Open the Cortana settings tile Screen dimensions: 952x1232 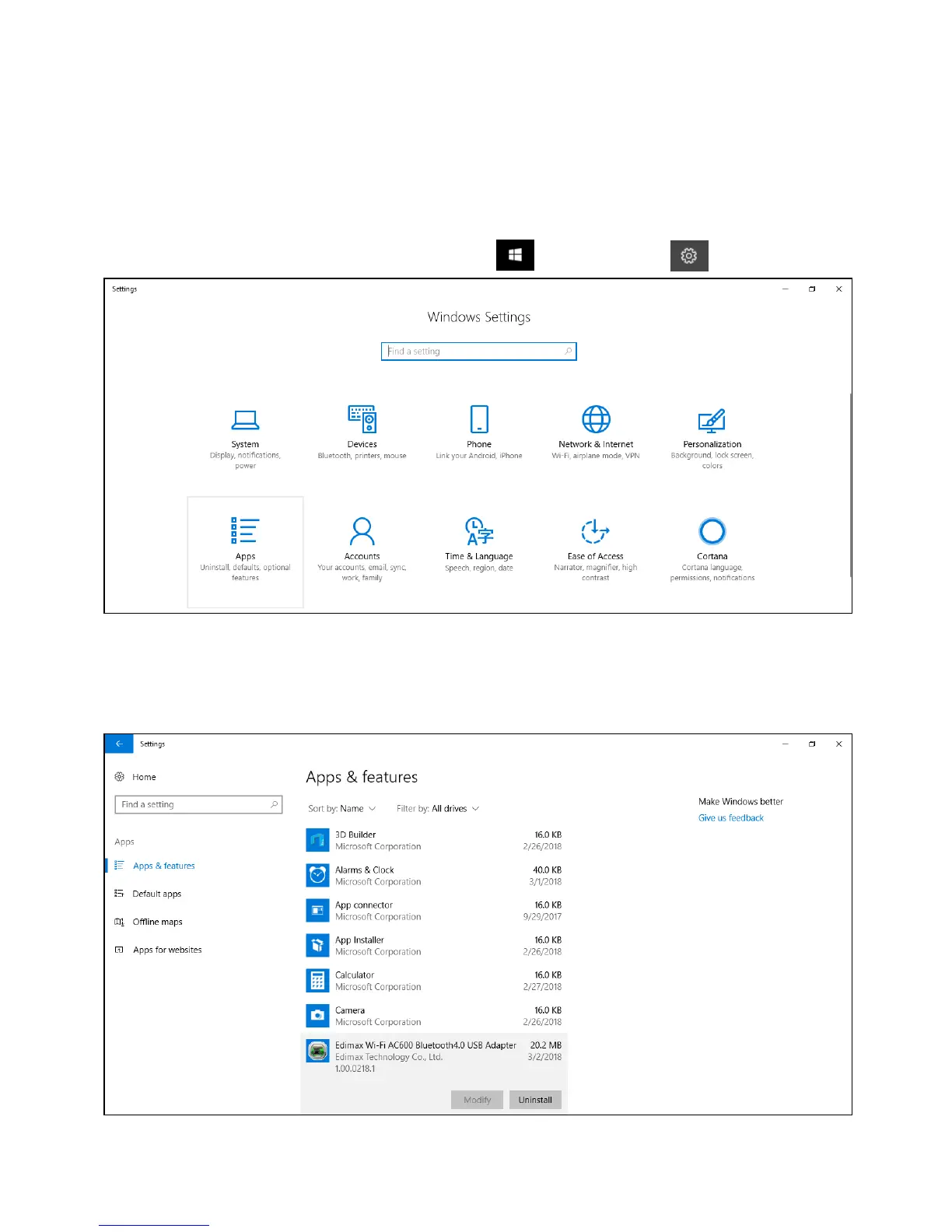[x=712, y=550]
